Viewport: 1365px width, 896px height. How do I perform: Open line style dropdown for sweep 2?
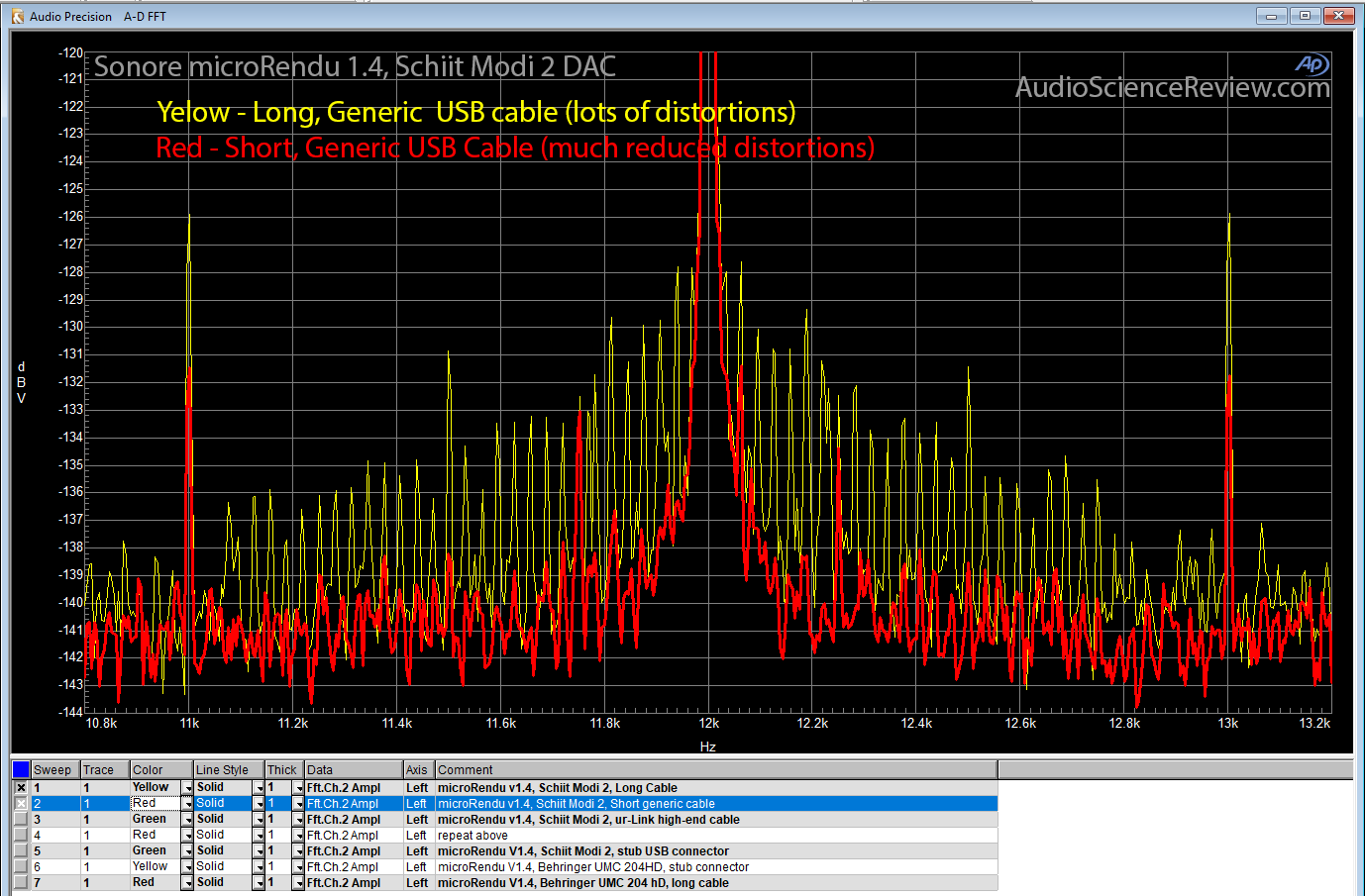tap(259, 804)
